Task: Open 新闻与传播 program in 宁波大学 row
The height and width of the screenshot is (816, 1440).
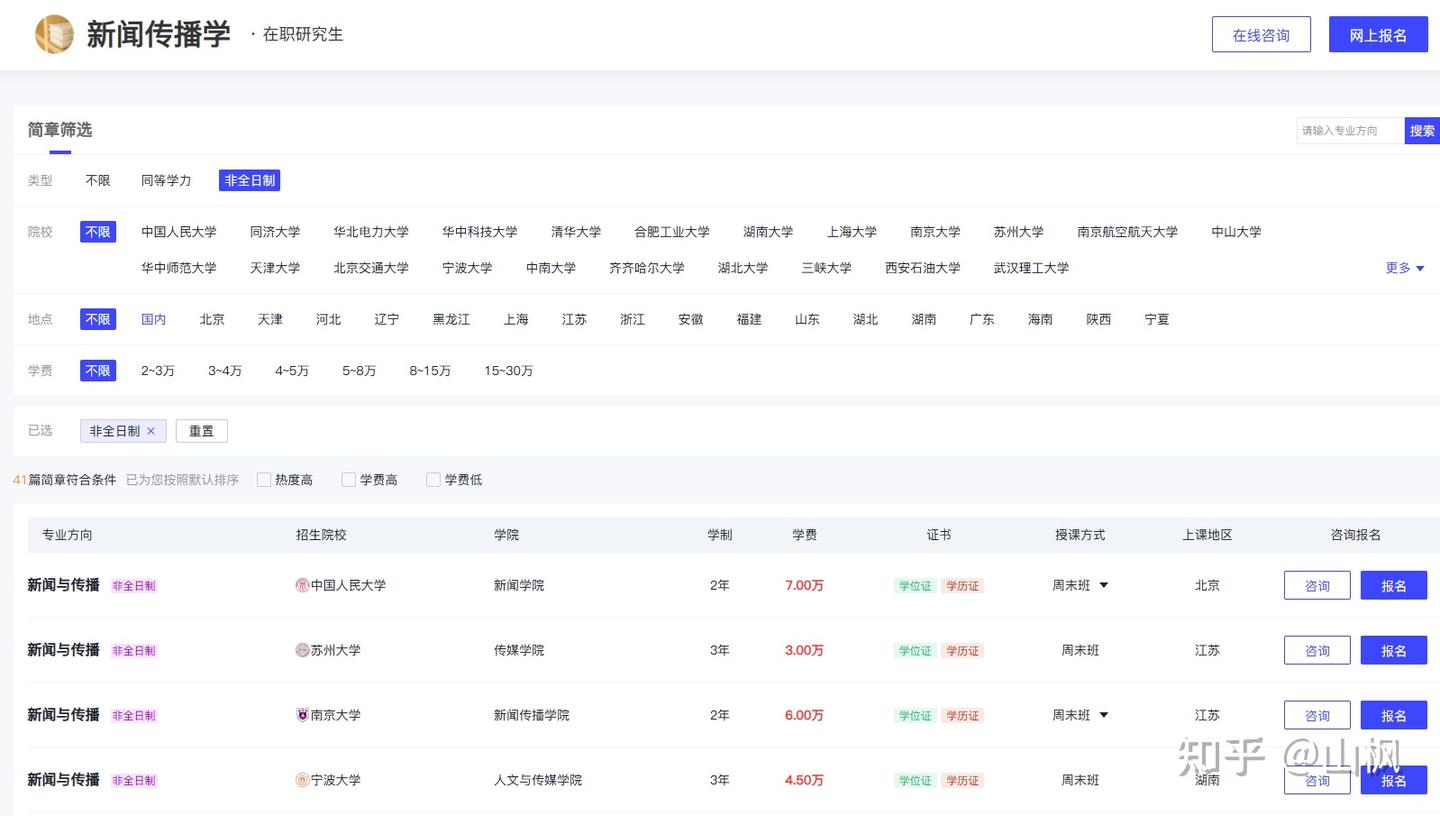Action: coord(63,780)
